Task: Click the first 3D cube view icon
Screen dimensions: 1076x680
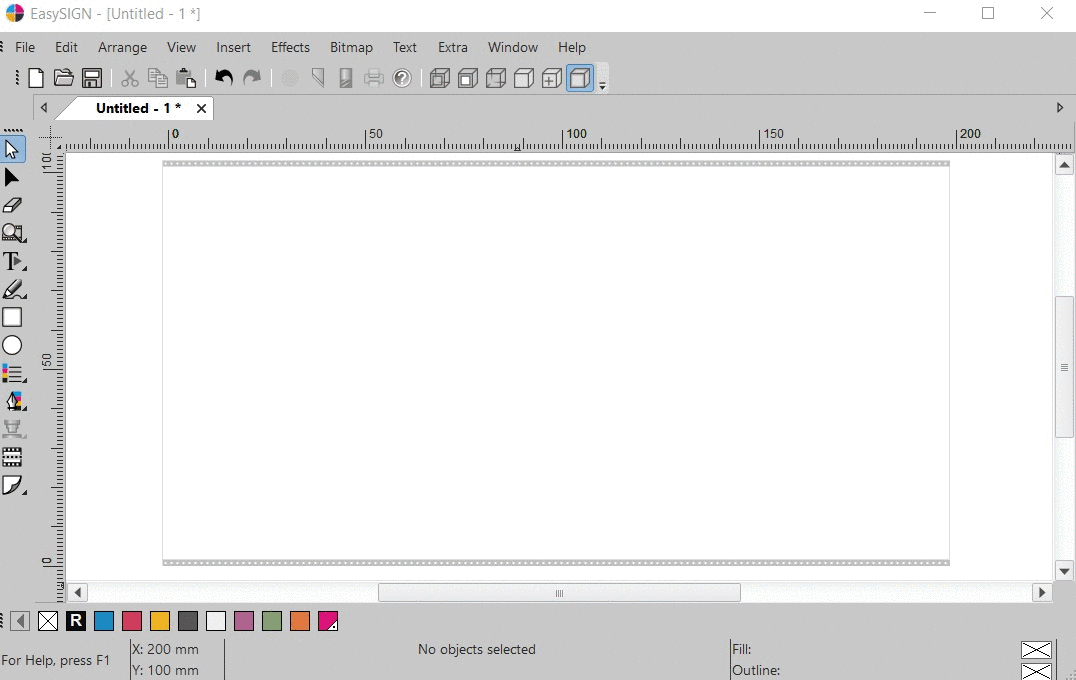Action: click(439, 78)
